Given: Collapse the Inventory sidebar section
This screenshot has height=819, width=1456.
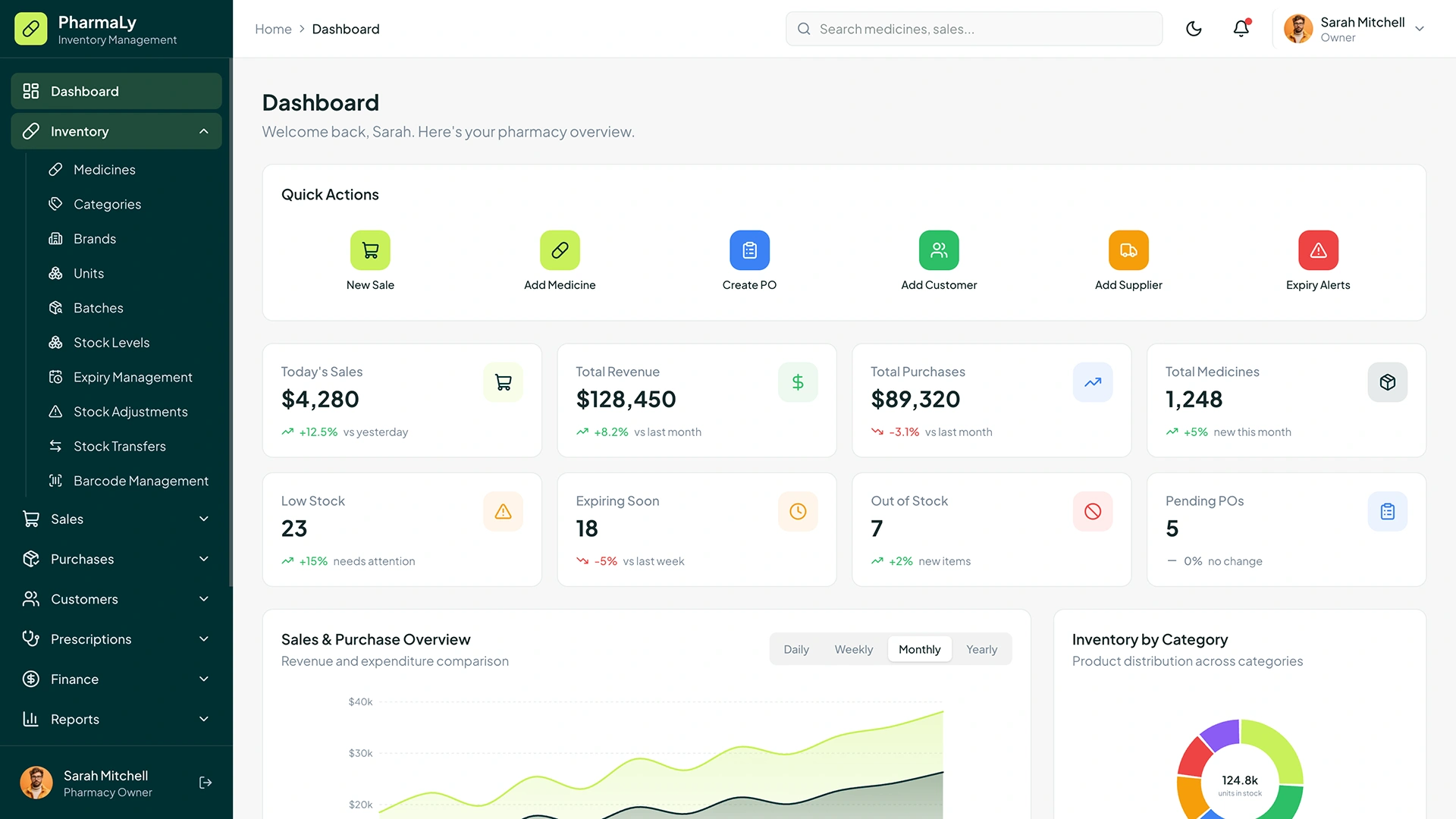Looking at the screenshot, I should (x=116, y=131).
